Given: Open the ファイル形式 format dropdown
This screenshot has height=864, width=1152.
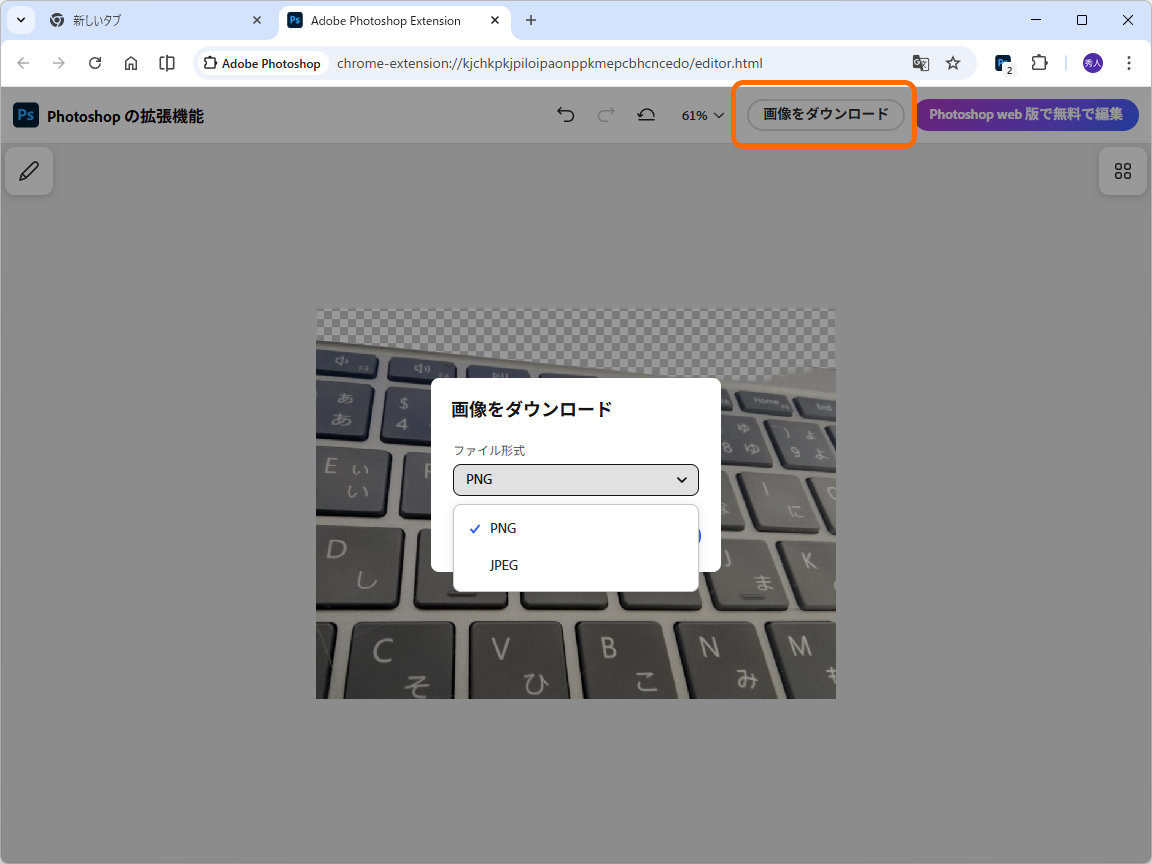Looking at the screenshot, I should [575, 480].
